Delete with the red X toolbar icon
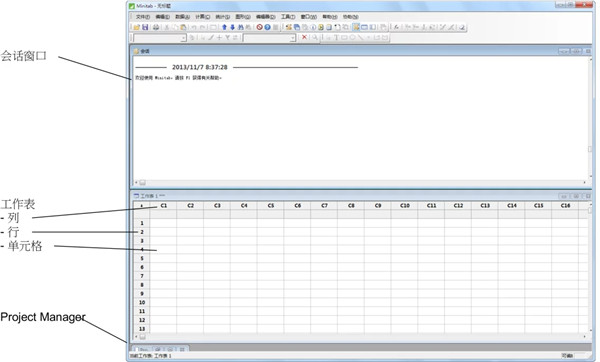 (x=304, y=38)
